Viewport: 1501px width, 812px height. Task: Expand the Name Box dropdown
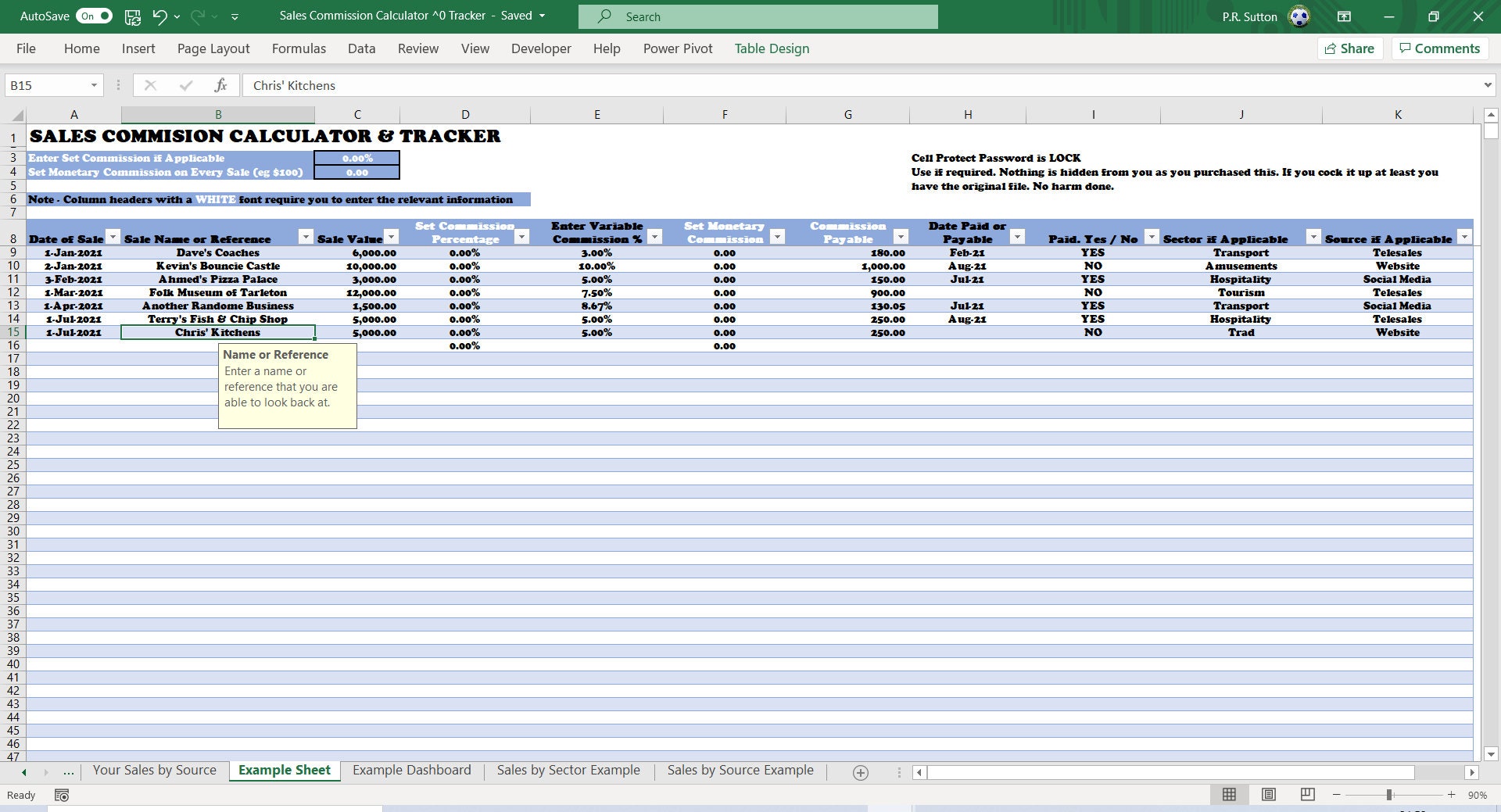tap(92, 85)
